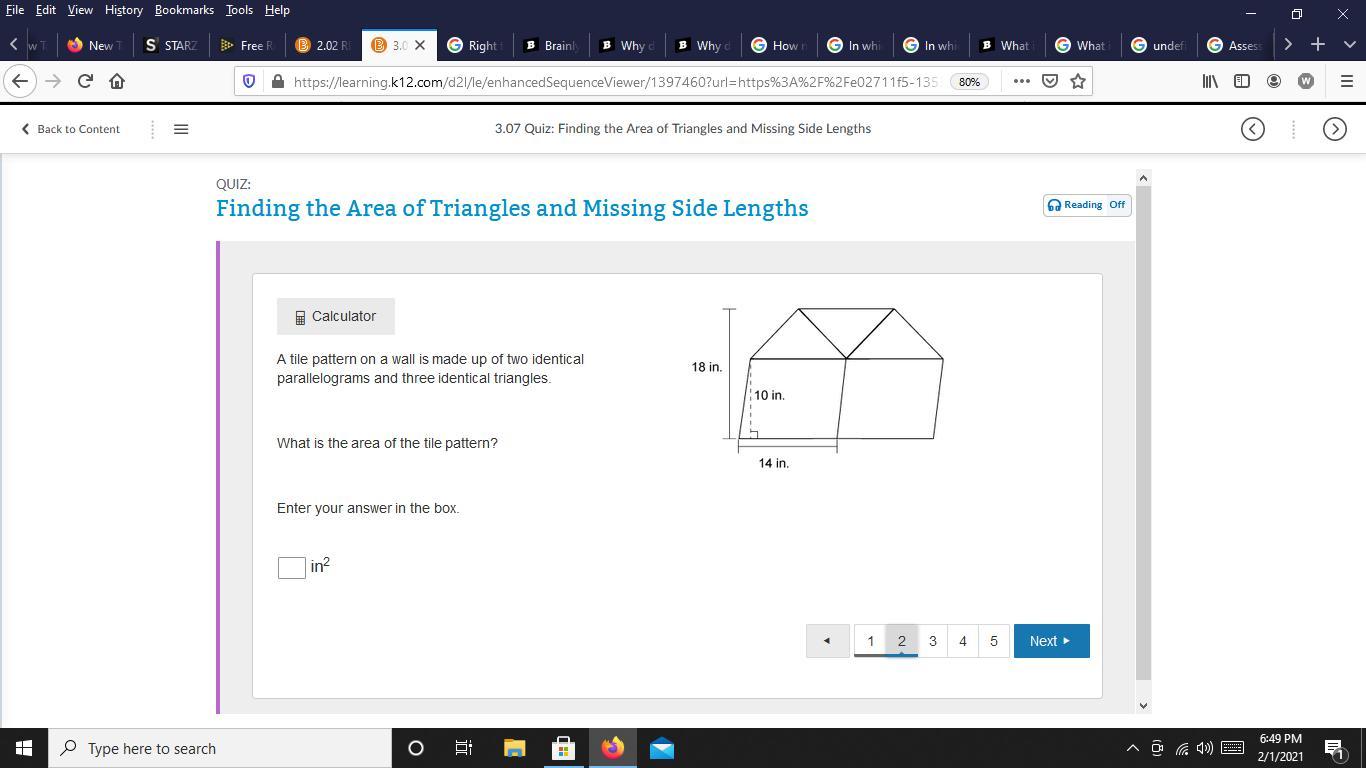Image resolution: width=1366 pixels, height=768 pixels.
Task: Switch to the Brainly tab
Action: 551,45
